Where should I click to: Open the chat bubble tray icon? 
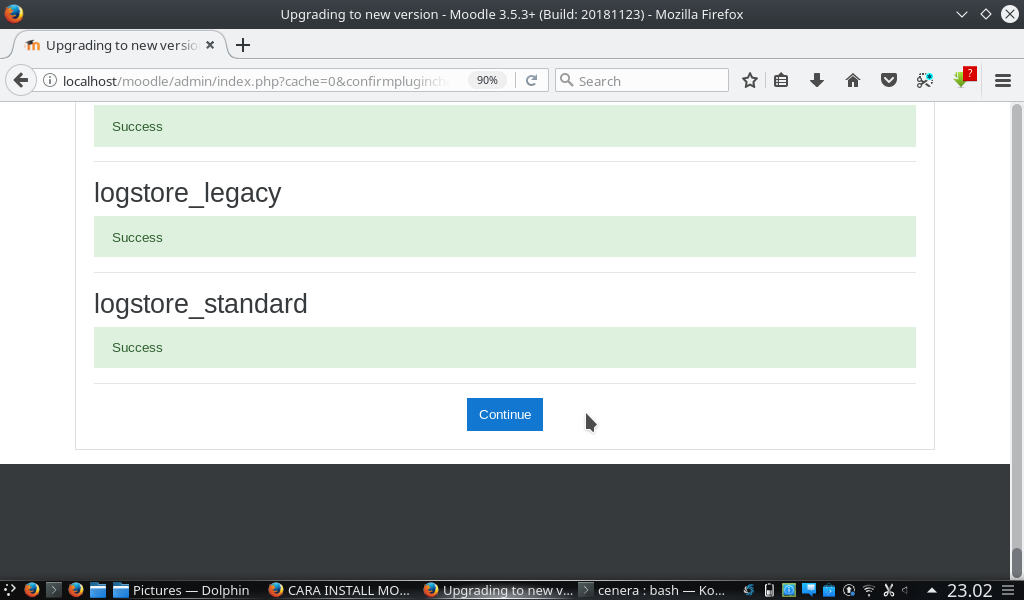tap(808, 590)
